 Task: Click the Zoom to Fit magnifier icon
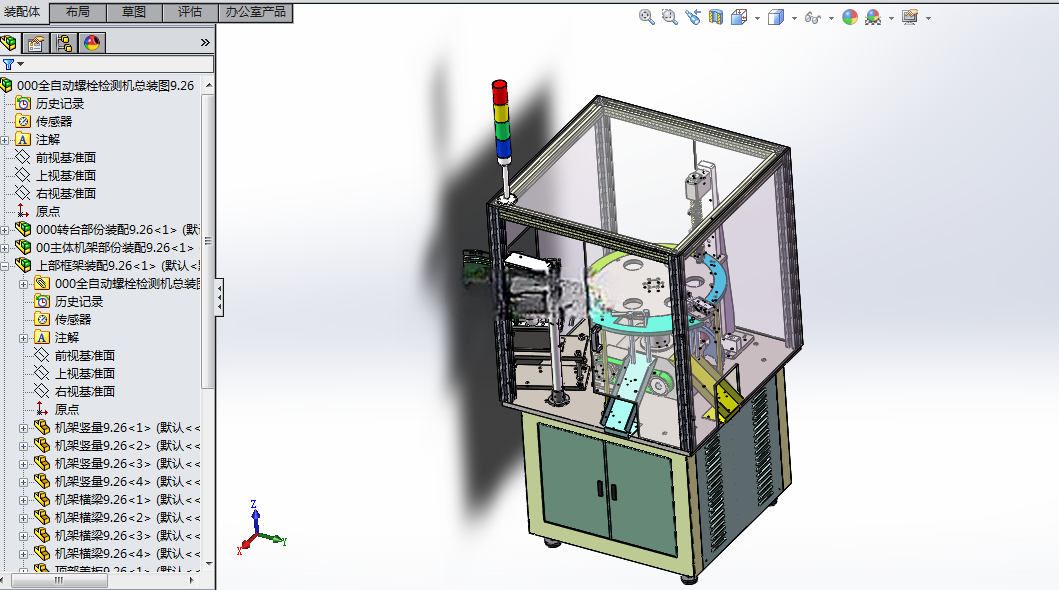646,18
